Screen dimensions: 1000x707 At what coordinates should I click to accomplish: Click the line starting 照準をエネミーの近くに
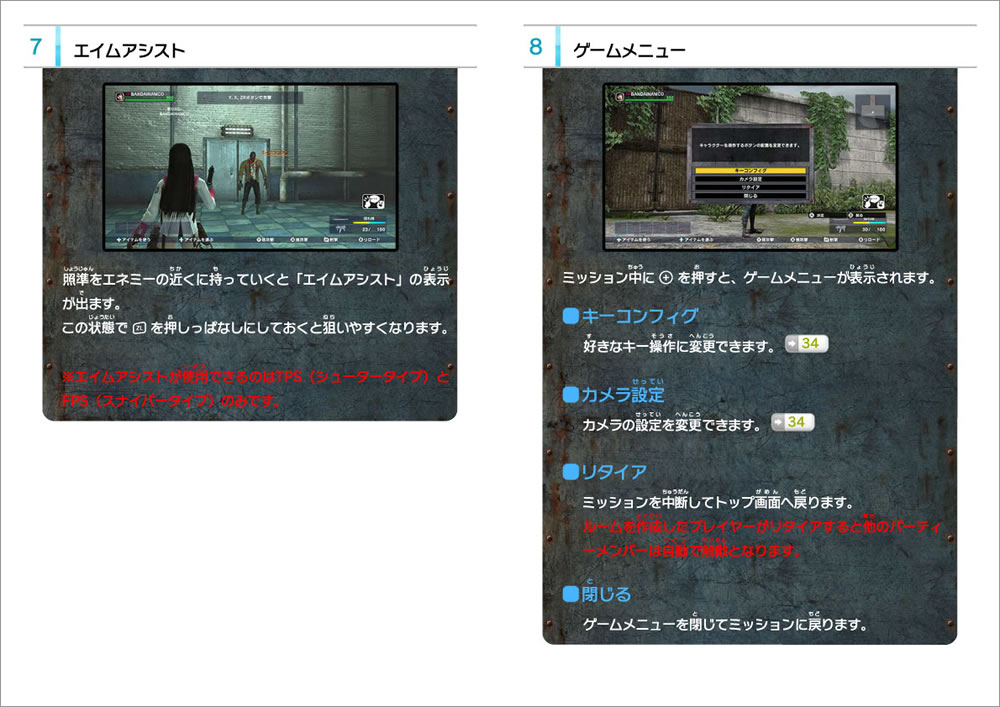[256, 279]
